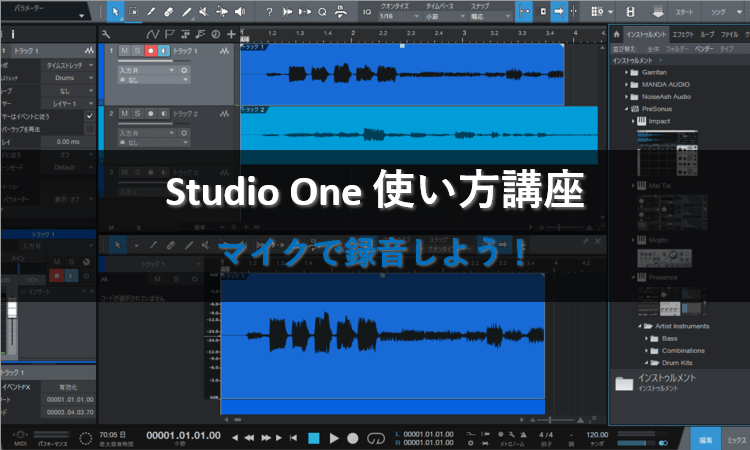Select the Range tool

[135, 12]
